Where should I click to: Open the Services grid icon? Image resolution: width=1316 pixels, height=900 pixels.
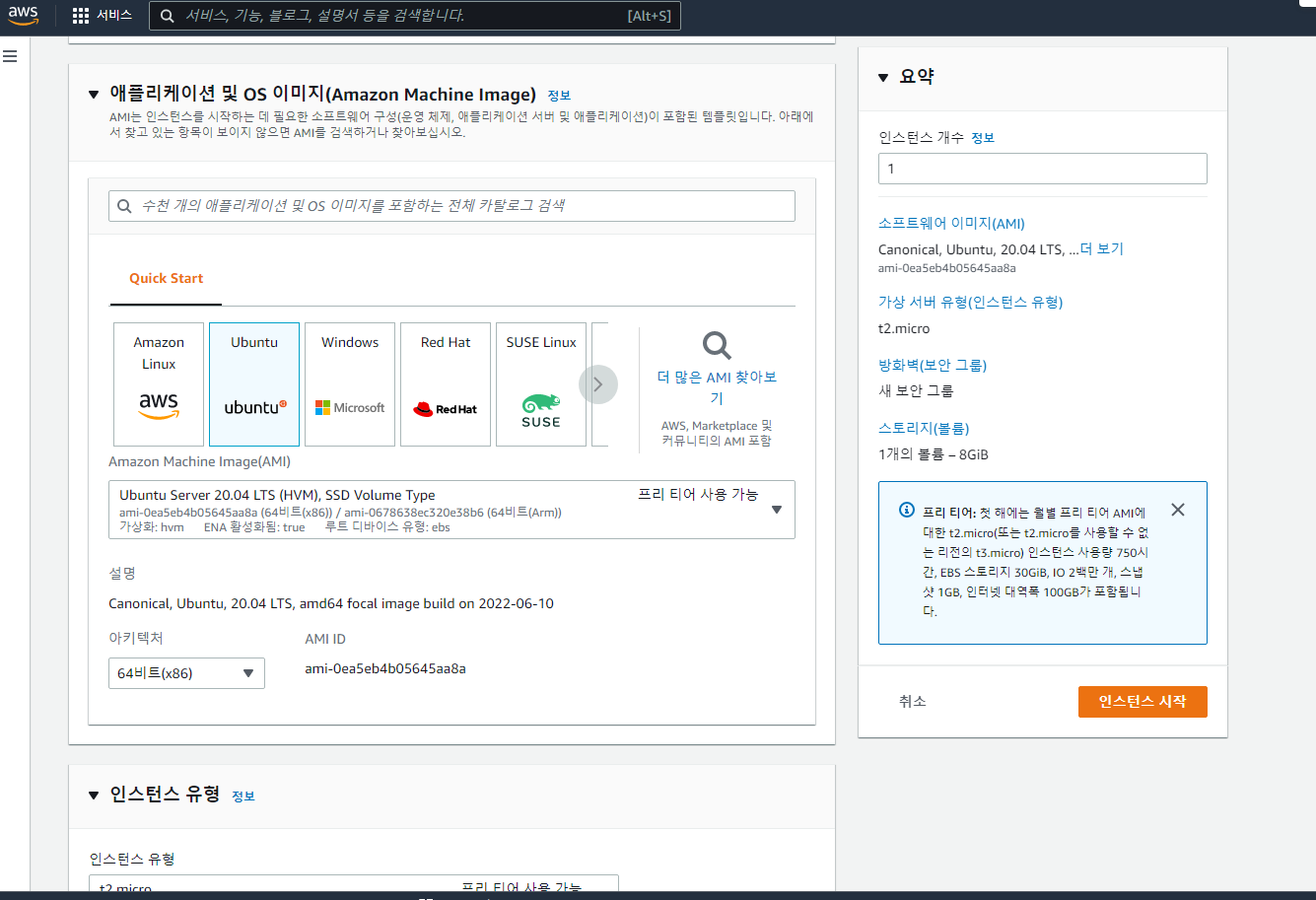(x=79, y=15)
